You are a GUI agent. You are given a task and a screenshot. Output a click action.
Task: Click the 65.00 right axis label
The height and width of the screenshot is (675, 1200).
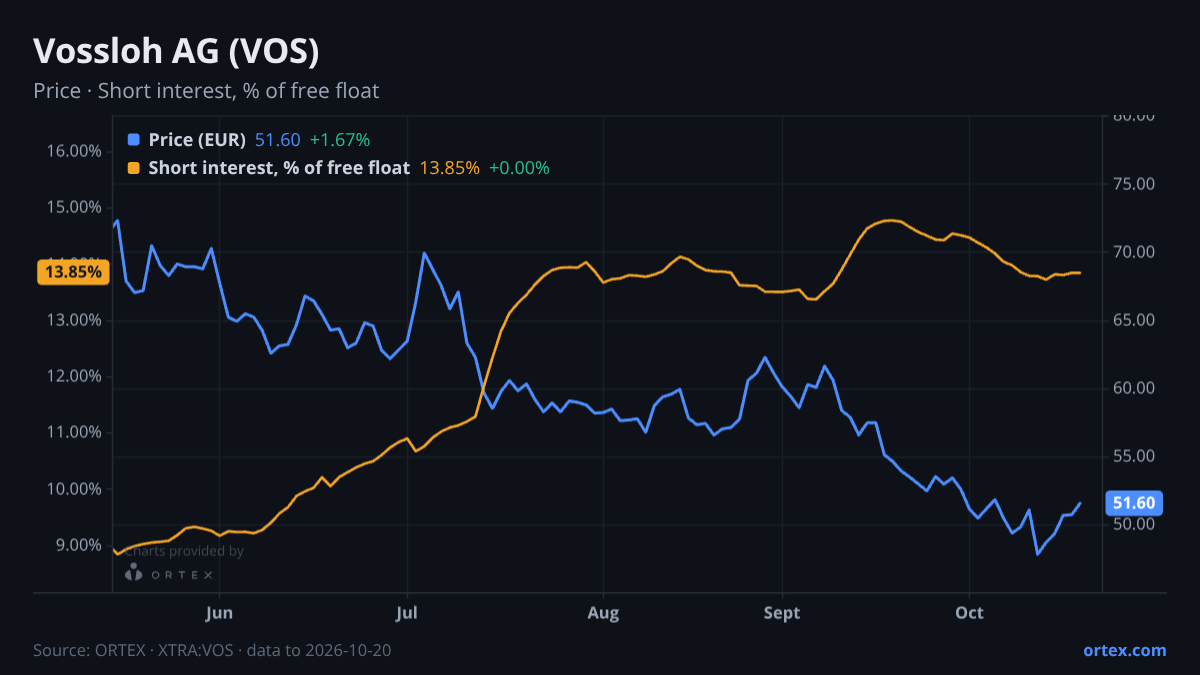[x=1134, y=320]
